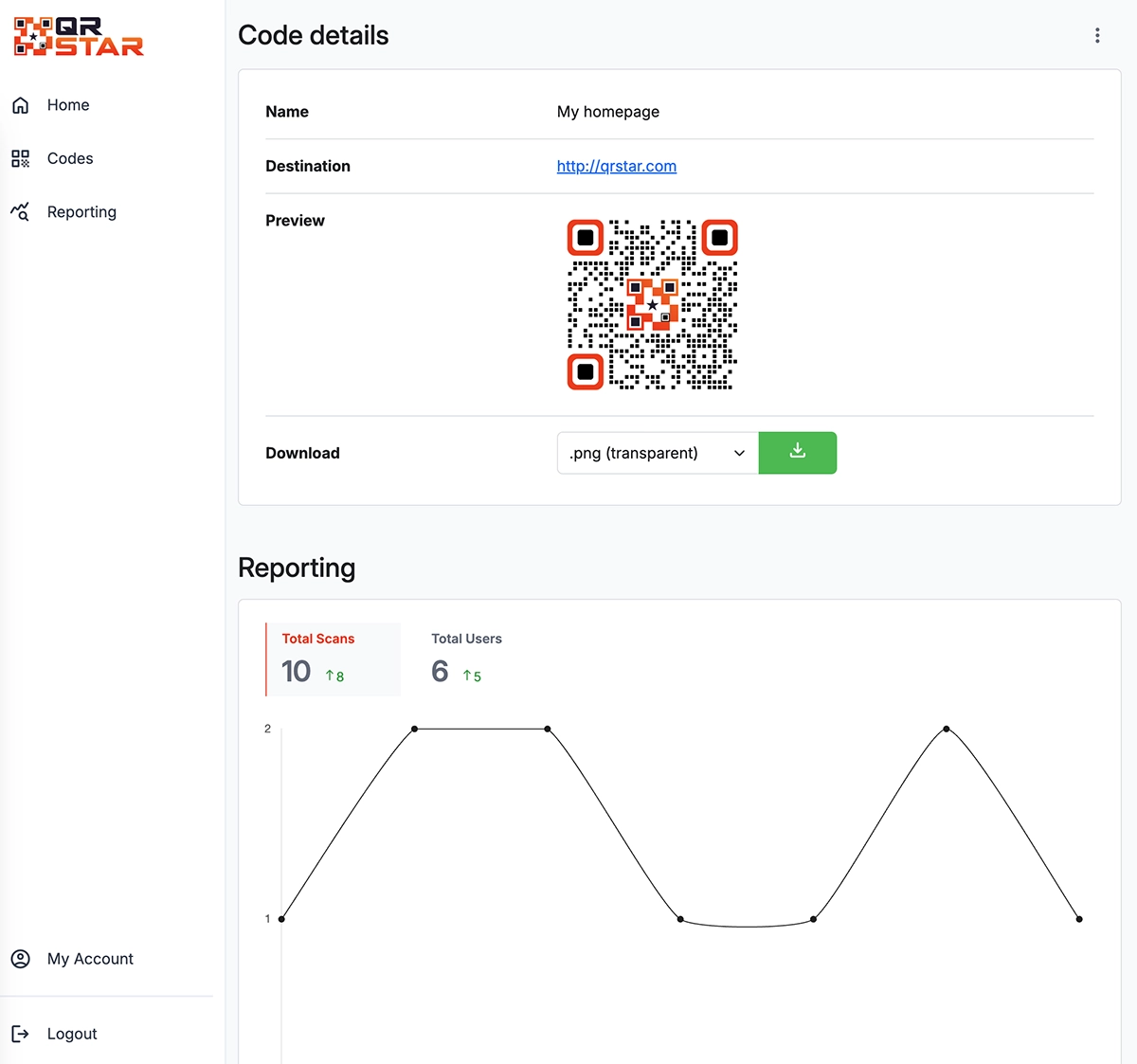1137x1064 pixels.
Task: Click the Logout arrow icon
Action: point(20,1034)
